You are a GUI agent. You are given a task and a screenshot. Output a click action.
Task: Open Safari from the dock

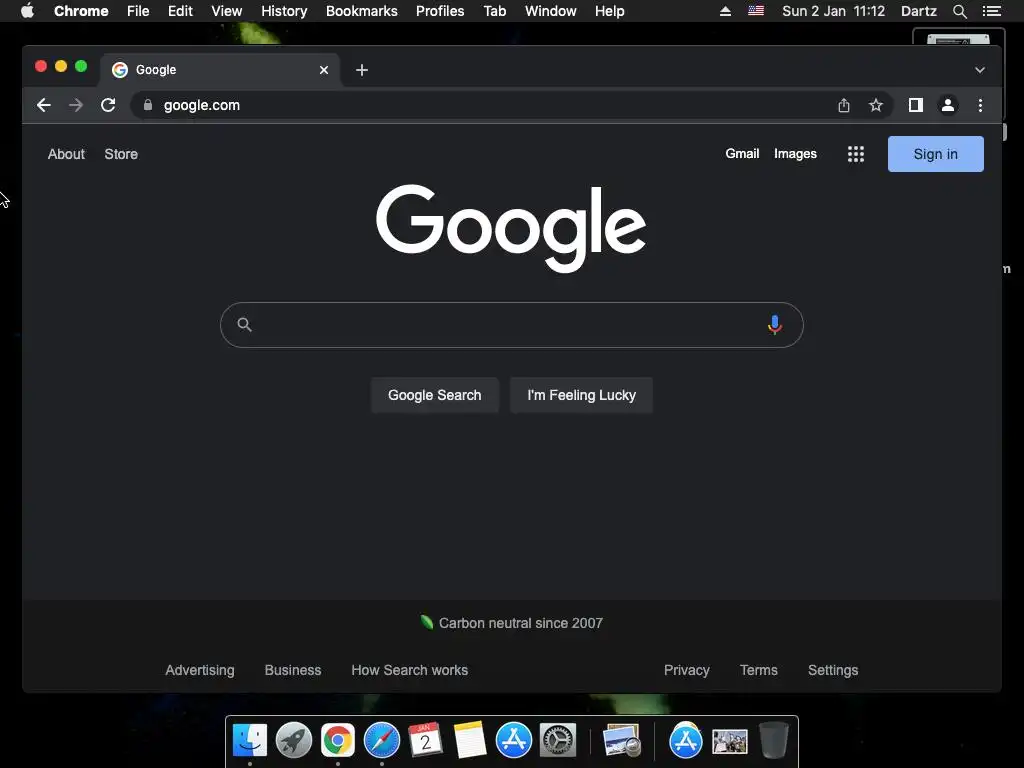coord(381,741)
